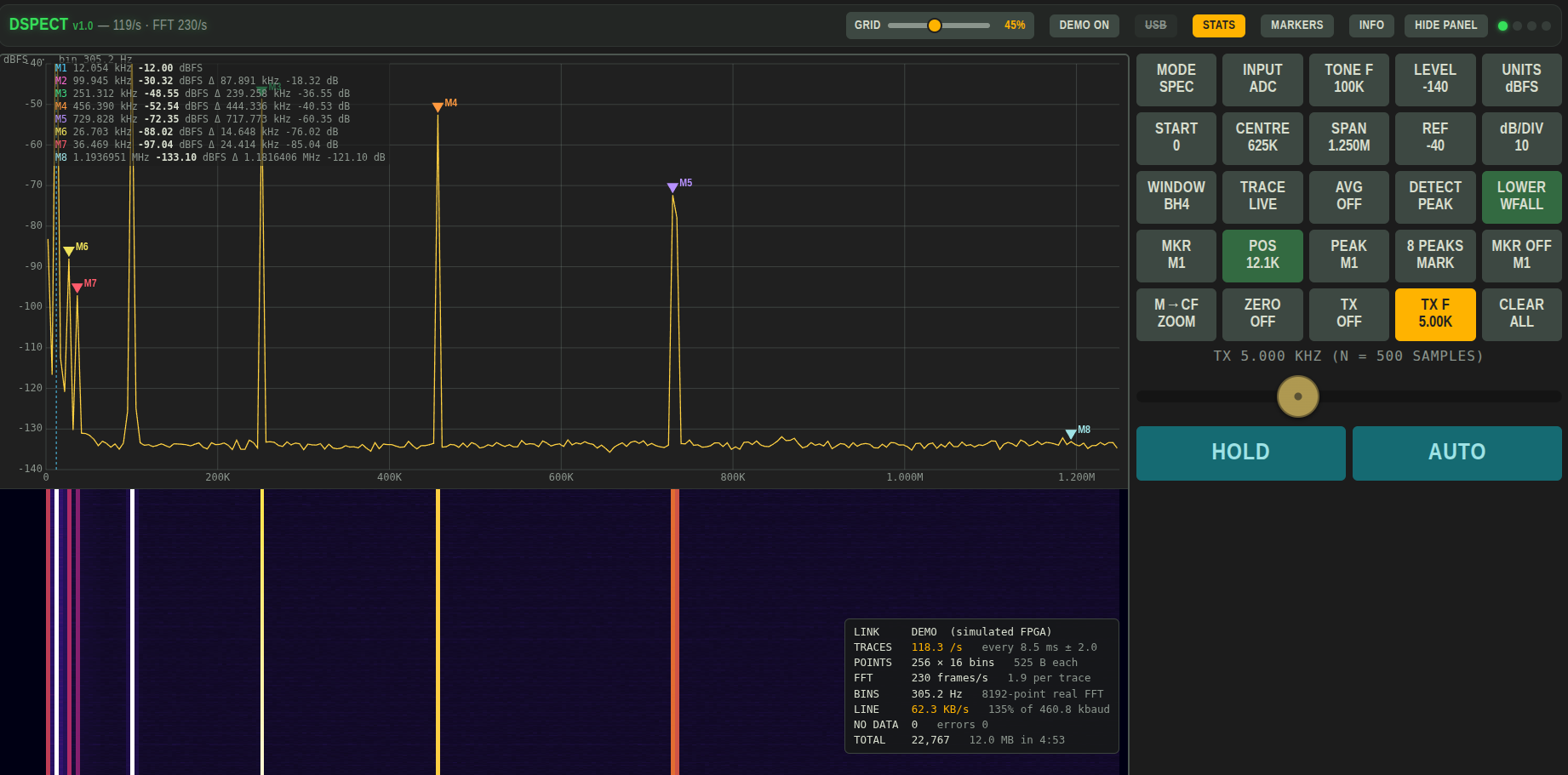Toggle AVG OFF averaging
The width and height of the screenshot is (1568, 775).
(1348, 197)
